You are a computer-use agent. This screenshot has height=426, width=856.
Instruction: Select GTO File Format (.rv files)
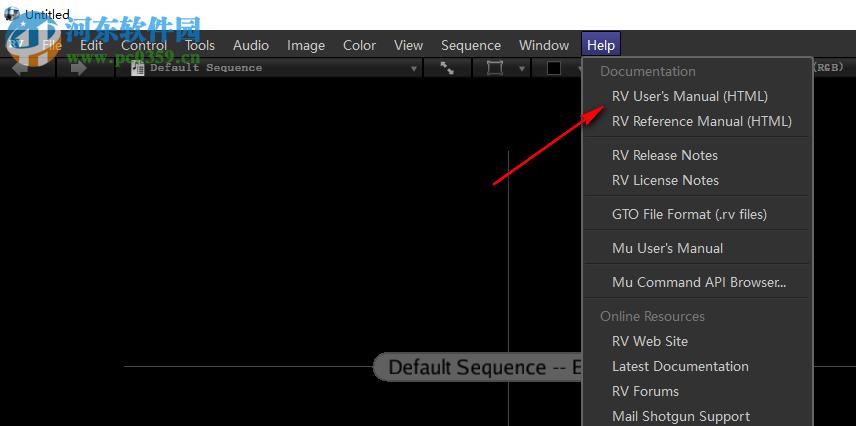pyautogui.click(x=689, y=214)
